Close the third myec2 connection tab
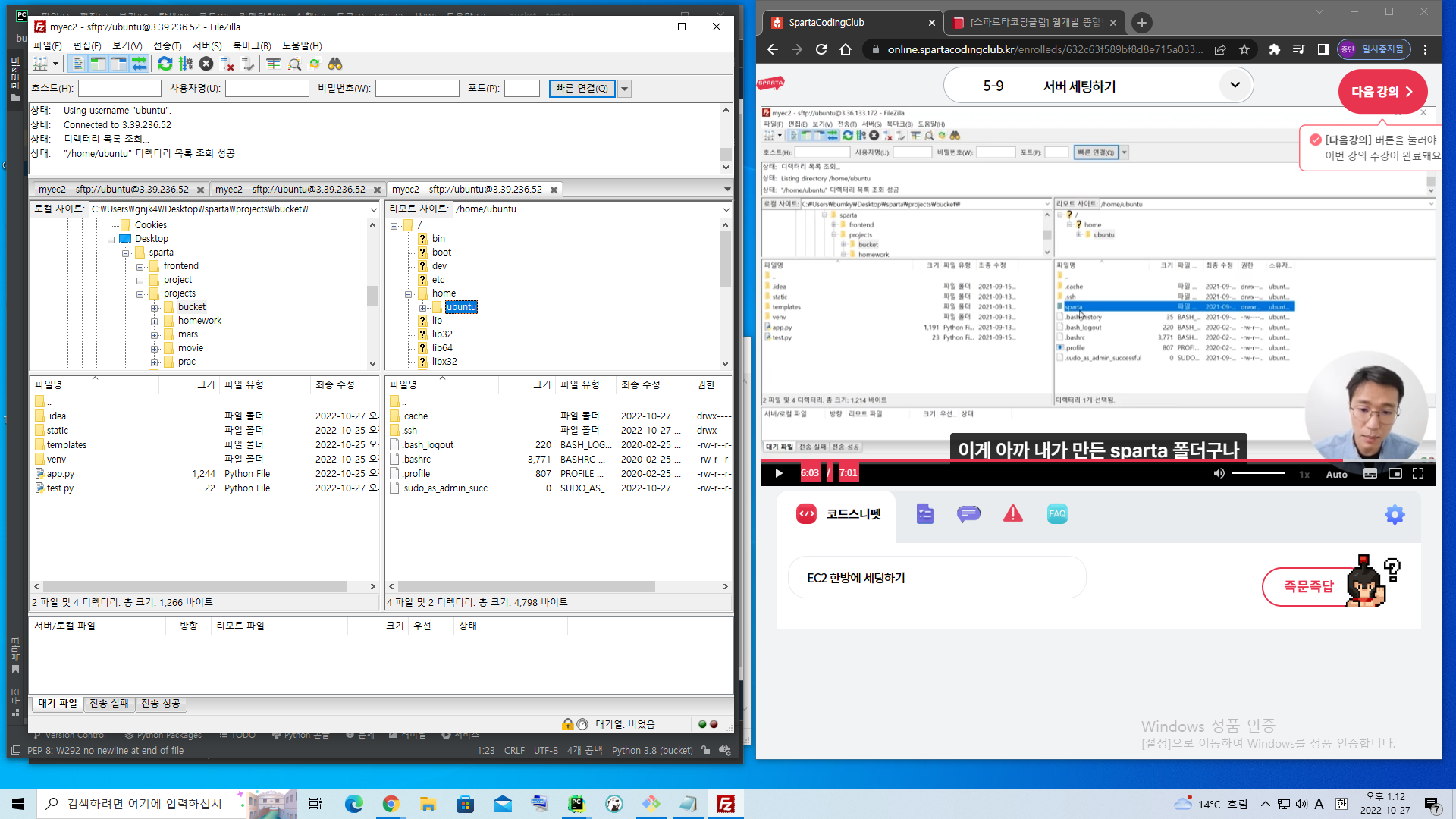The width and height of the screenshot is (1456, 819). coord(554,190)
